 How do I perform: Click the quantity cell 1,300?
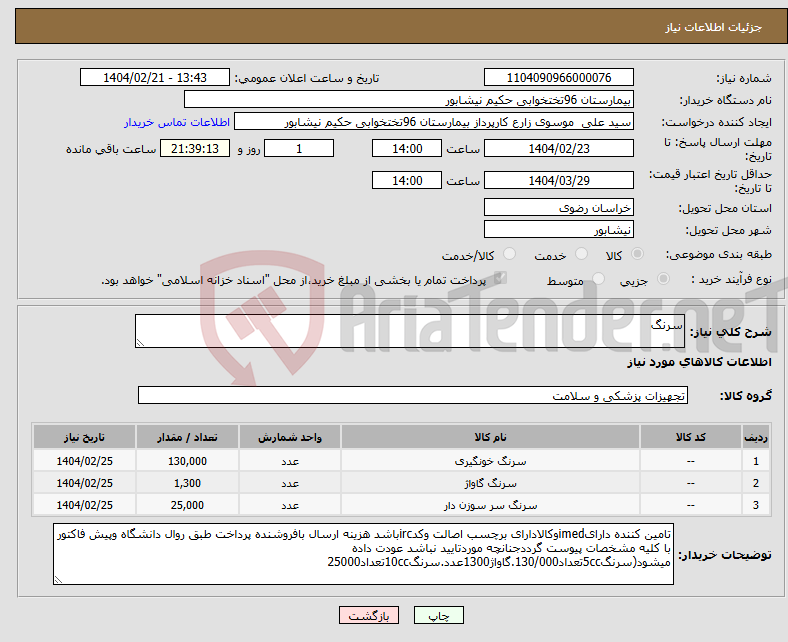click(x=187, y=483)
